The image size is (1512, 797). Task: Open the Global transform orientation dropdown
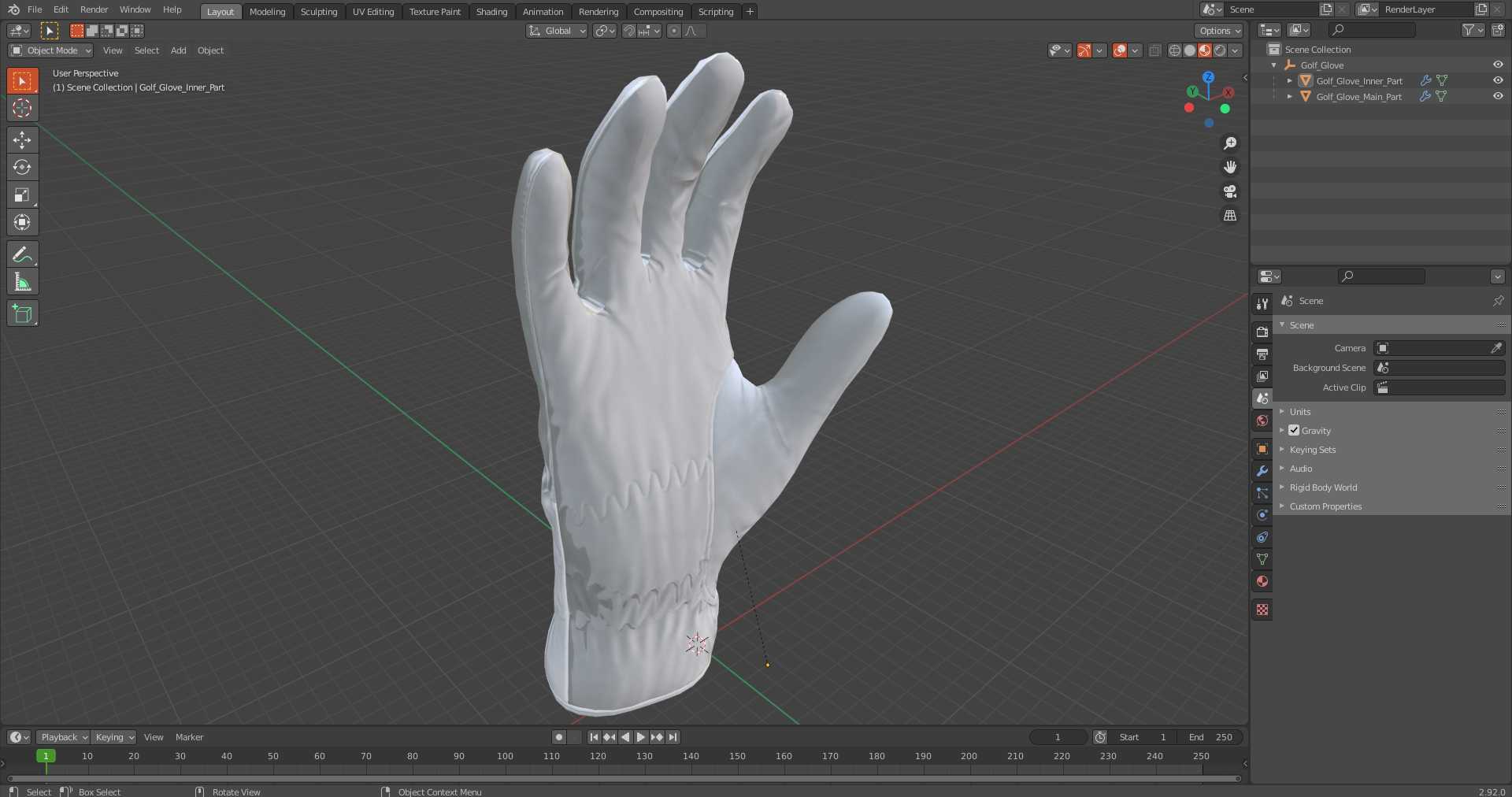[x=557, y=31]
